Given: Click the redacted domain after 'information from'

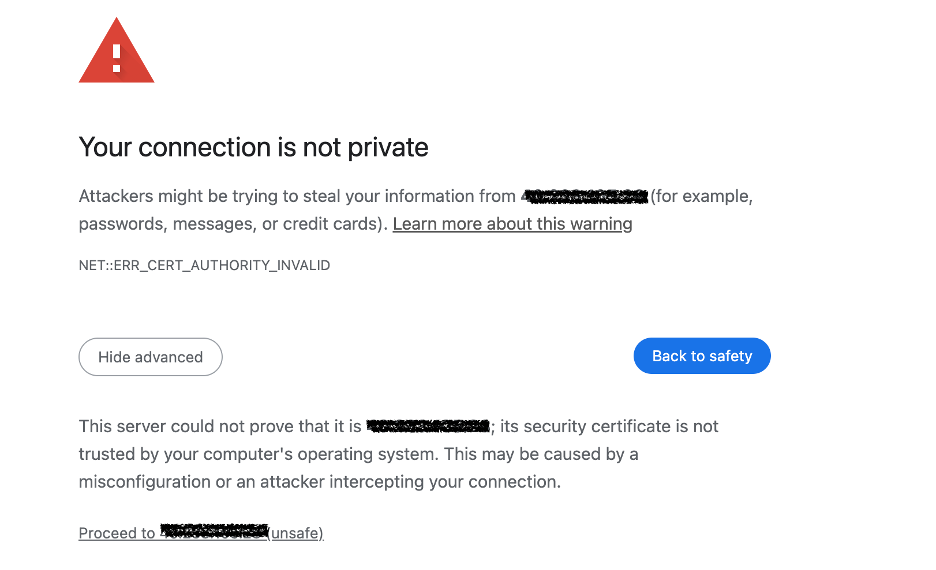Looking at the screenshot, I should coord(585,196).
